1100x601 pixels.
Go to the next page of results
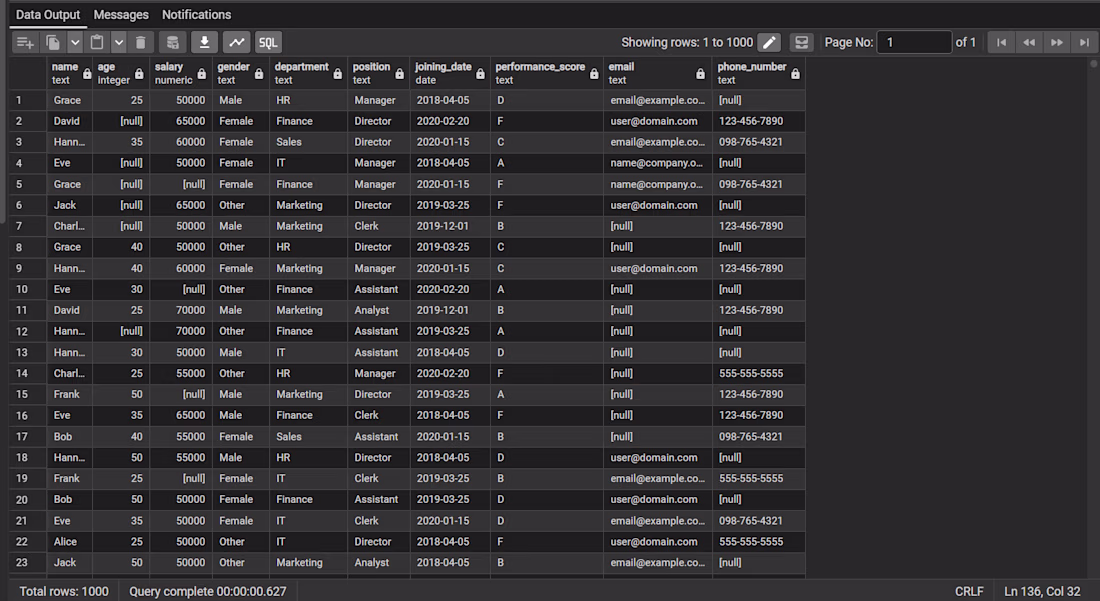tap(1057, 42)
